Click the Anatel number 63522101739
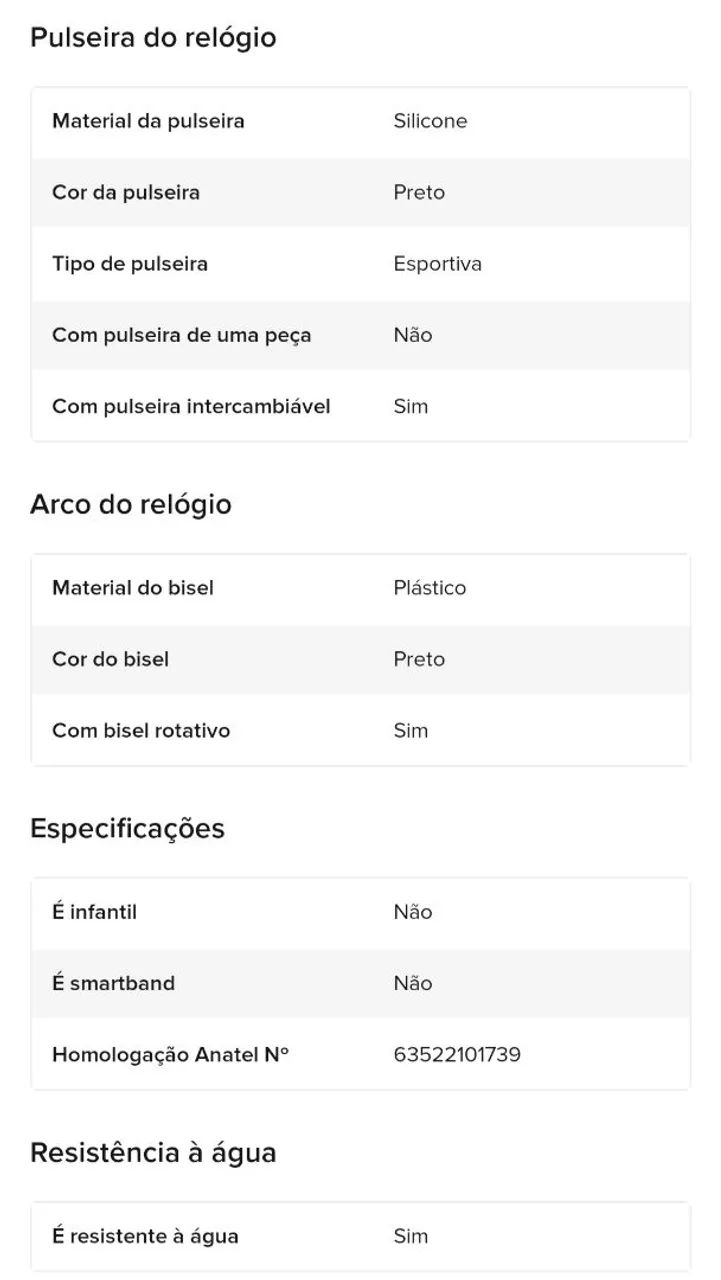The height and width of the screenshot is (1280, 721). 457,1055
